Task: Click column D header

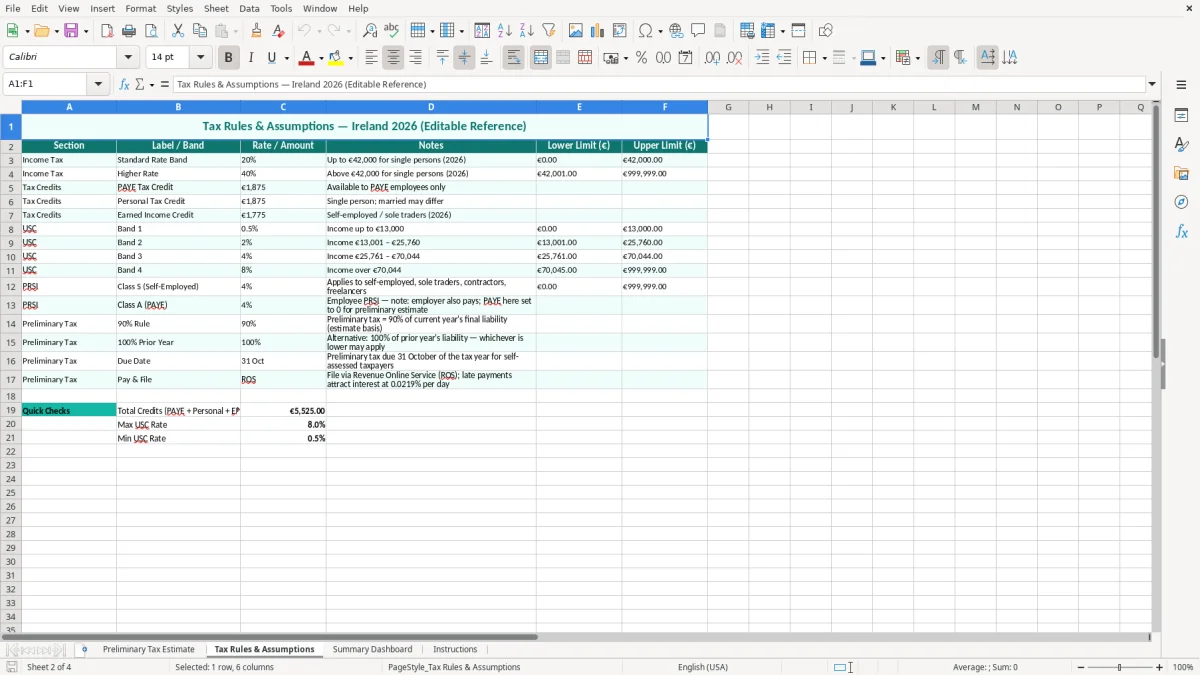Action: click(431, 107)
